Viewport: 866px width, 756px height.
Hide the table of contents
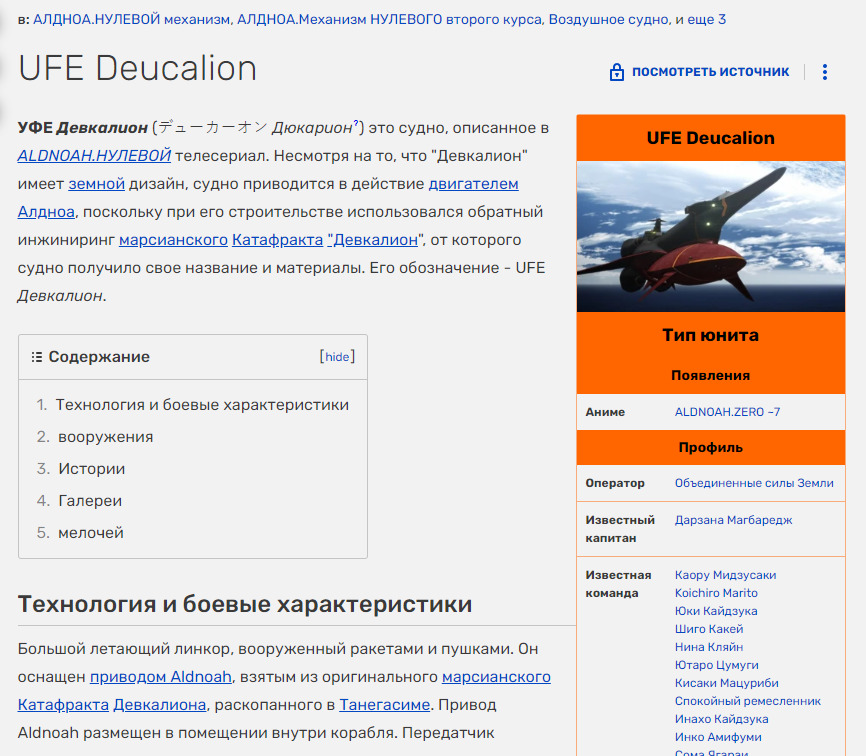pyautogui.click(x=337, y=357)
